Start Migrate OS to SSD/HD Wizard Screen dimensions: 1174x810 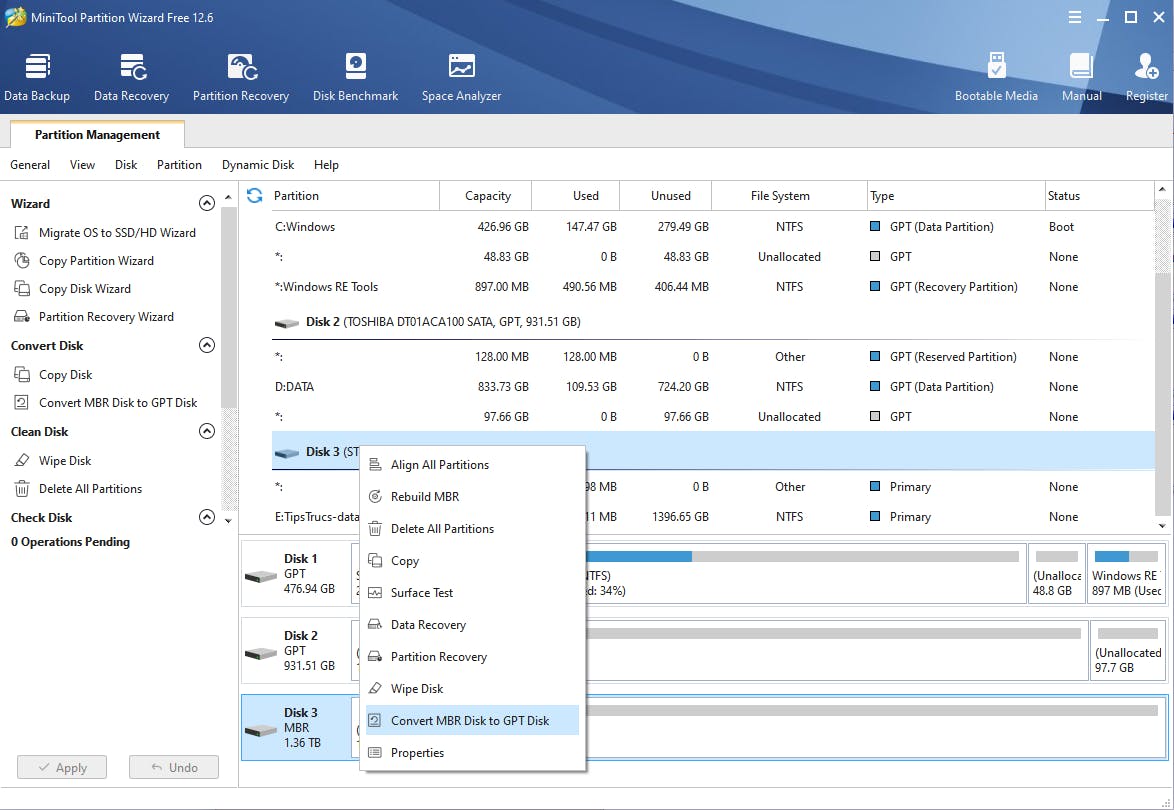(117, 233)
